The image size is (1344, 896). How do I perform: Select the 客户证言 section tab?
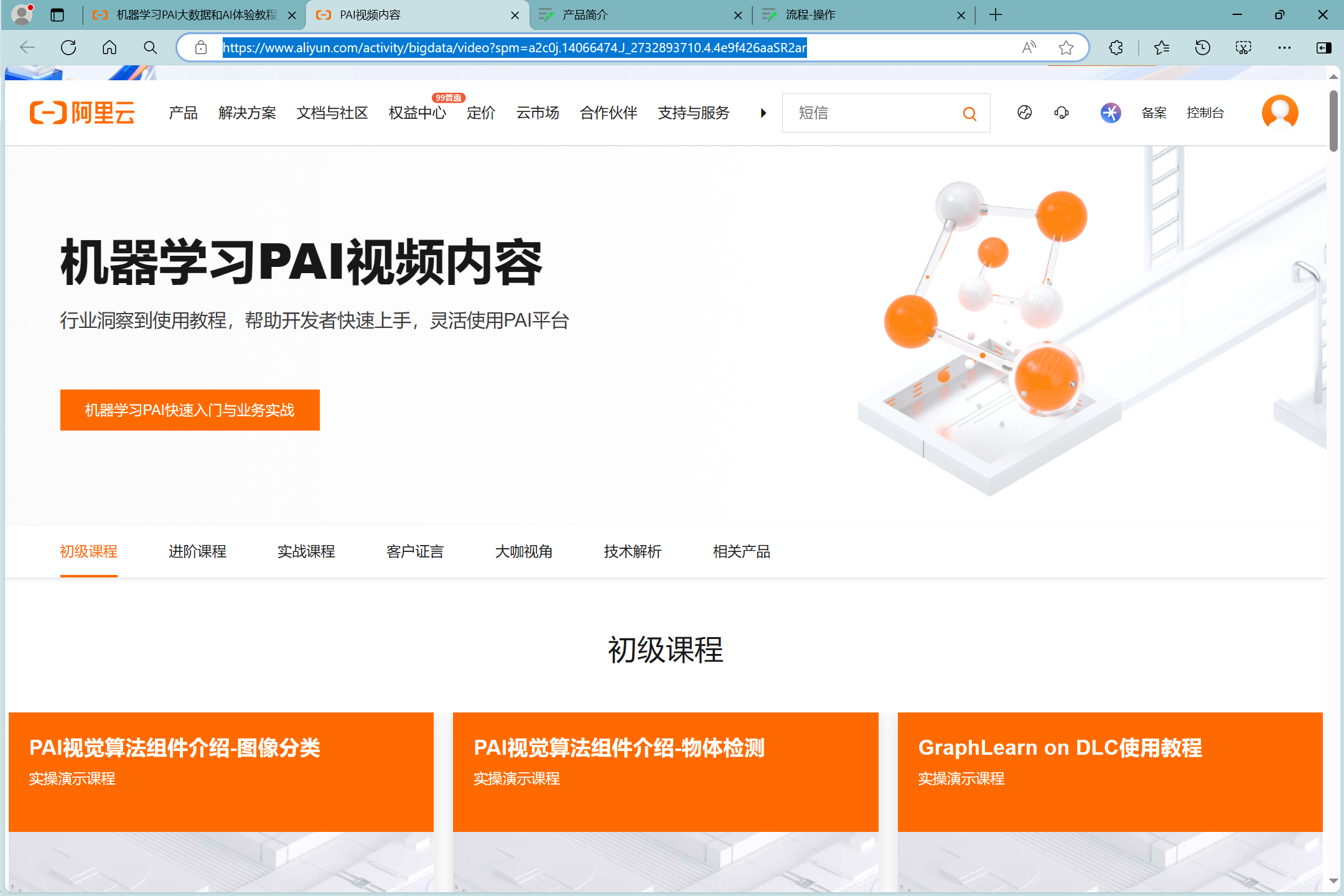(415, 552)
